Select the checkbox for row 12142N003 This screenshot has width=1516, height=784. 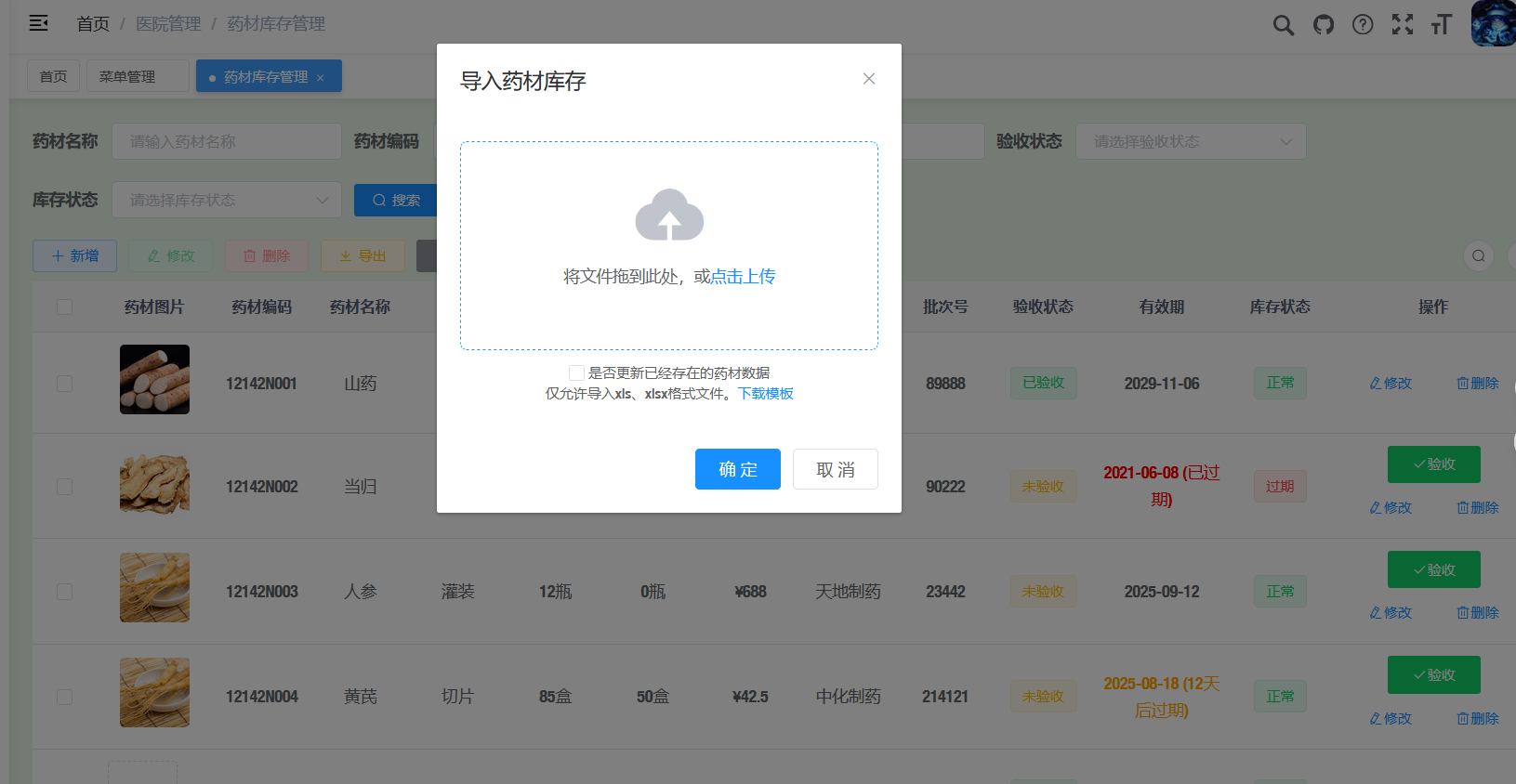click(64, 592)
